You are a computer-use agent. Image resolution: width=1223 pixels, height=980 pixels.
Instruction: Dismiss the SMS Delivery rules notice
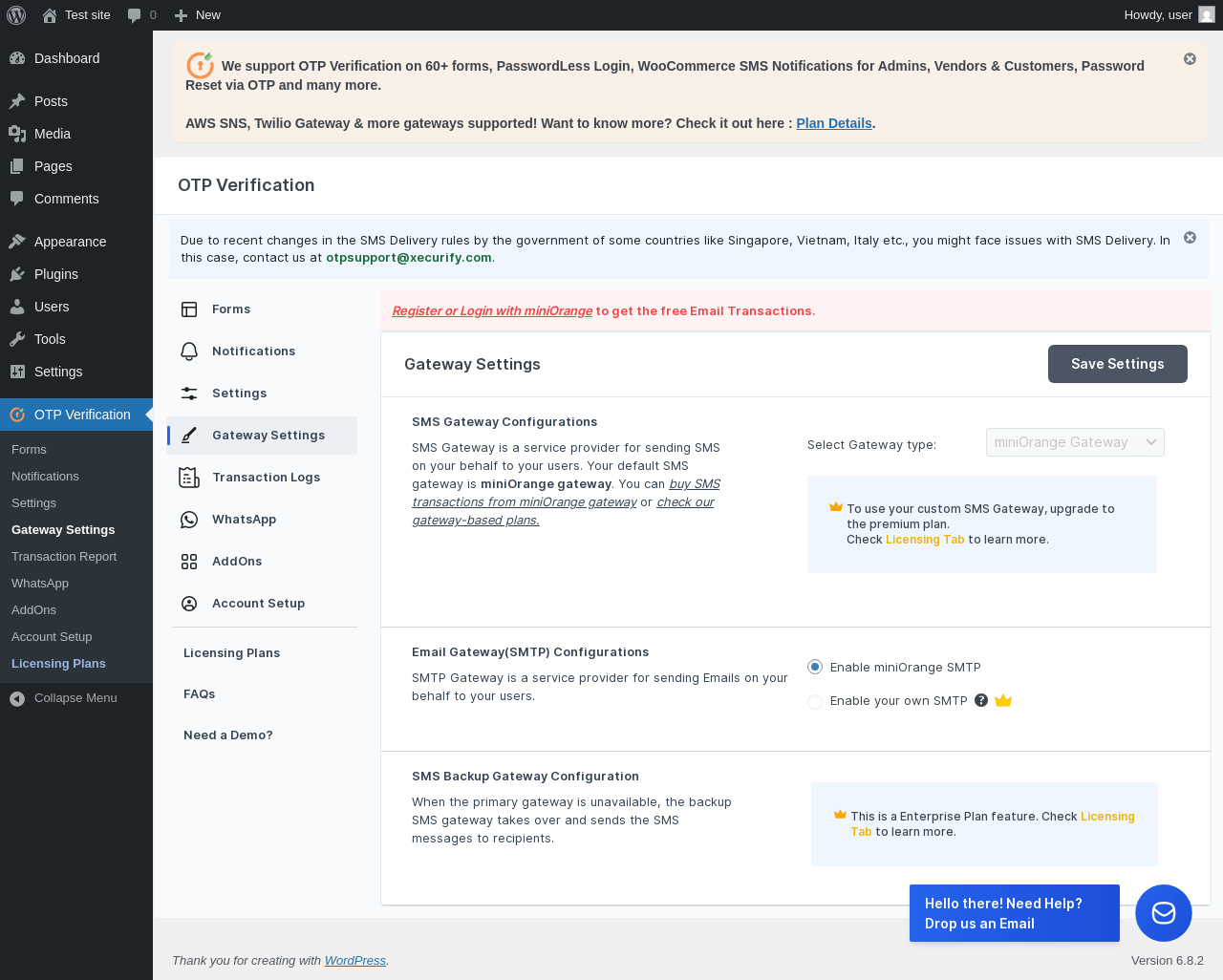tap(1190, 238)
